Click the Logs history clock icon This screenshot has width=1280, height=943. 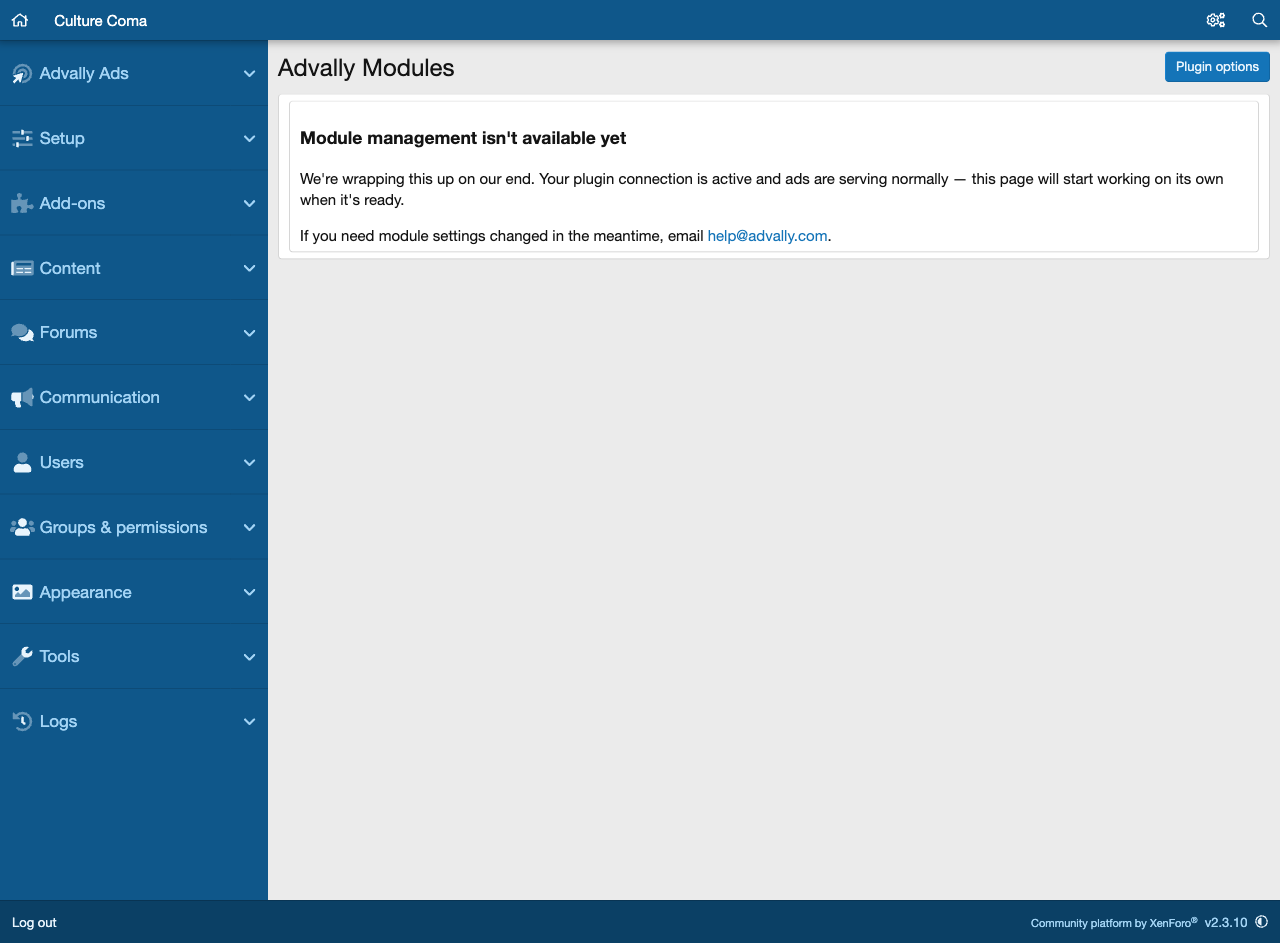coord(22,721)
